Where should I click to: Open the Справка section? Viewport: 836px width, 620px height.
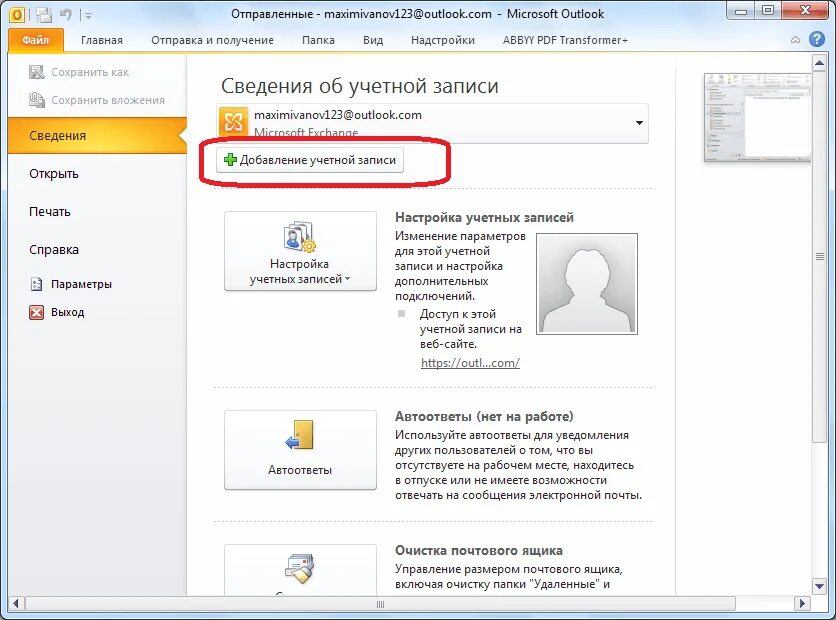[54, 249]
